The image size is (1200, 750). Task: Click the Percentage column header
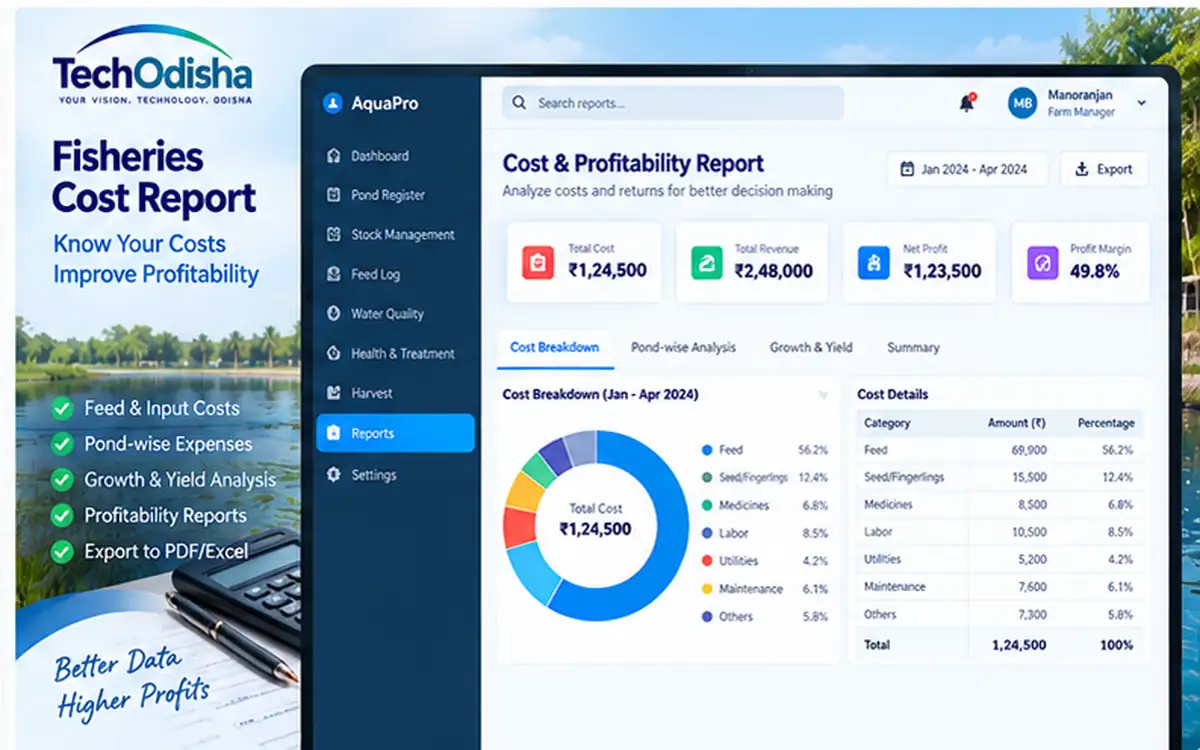click(x=1105, y=423)
